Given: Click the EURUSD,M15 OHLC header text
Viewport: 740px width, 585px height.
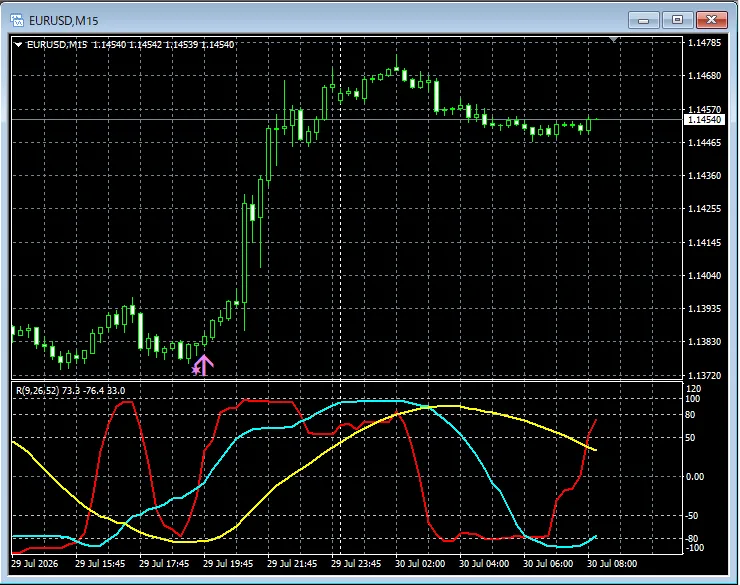Looking at the screenshot, I should (130, 45).
